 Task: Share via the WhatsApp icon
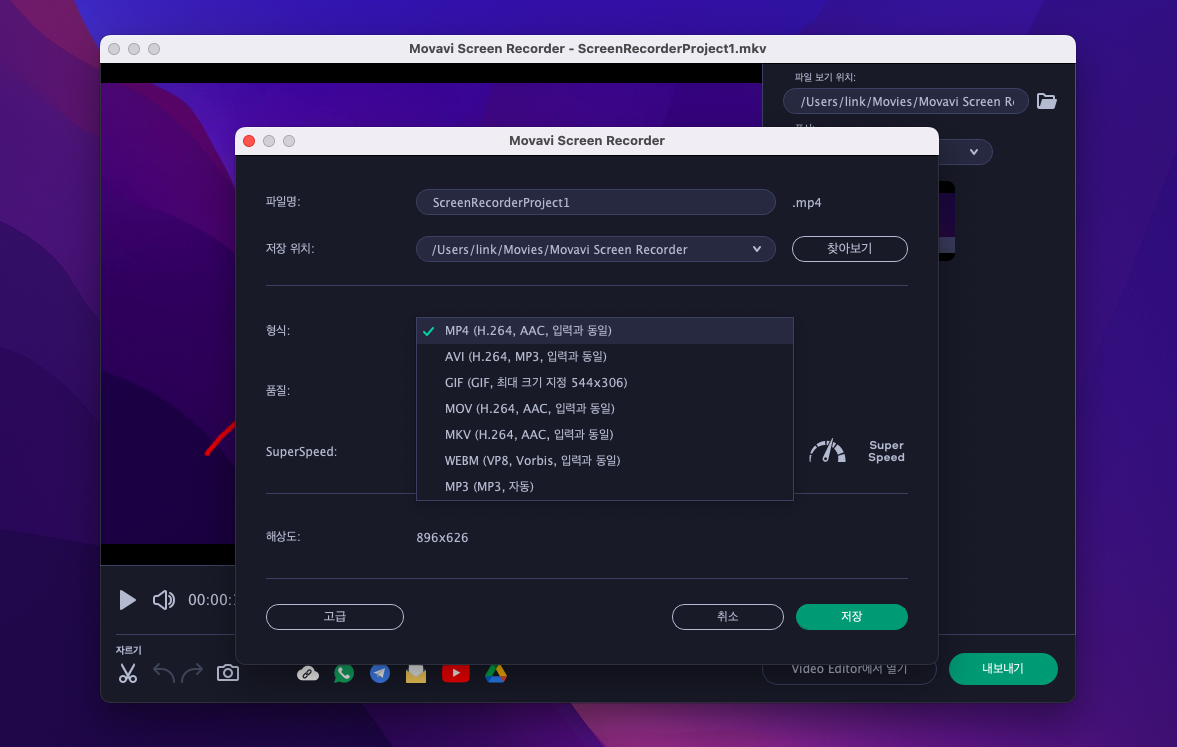point(344,673)
